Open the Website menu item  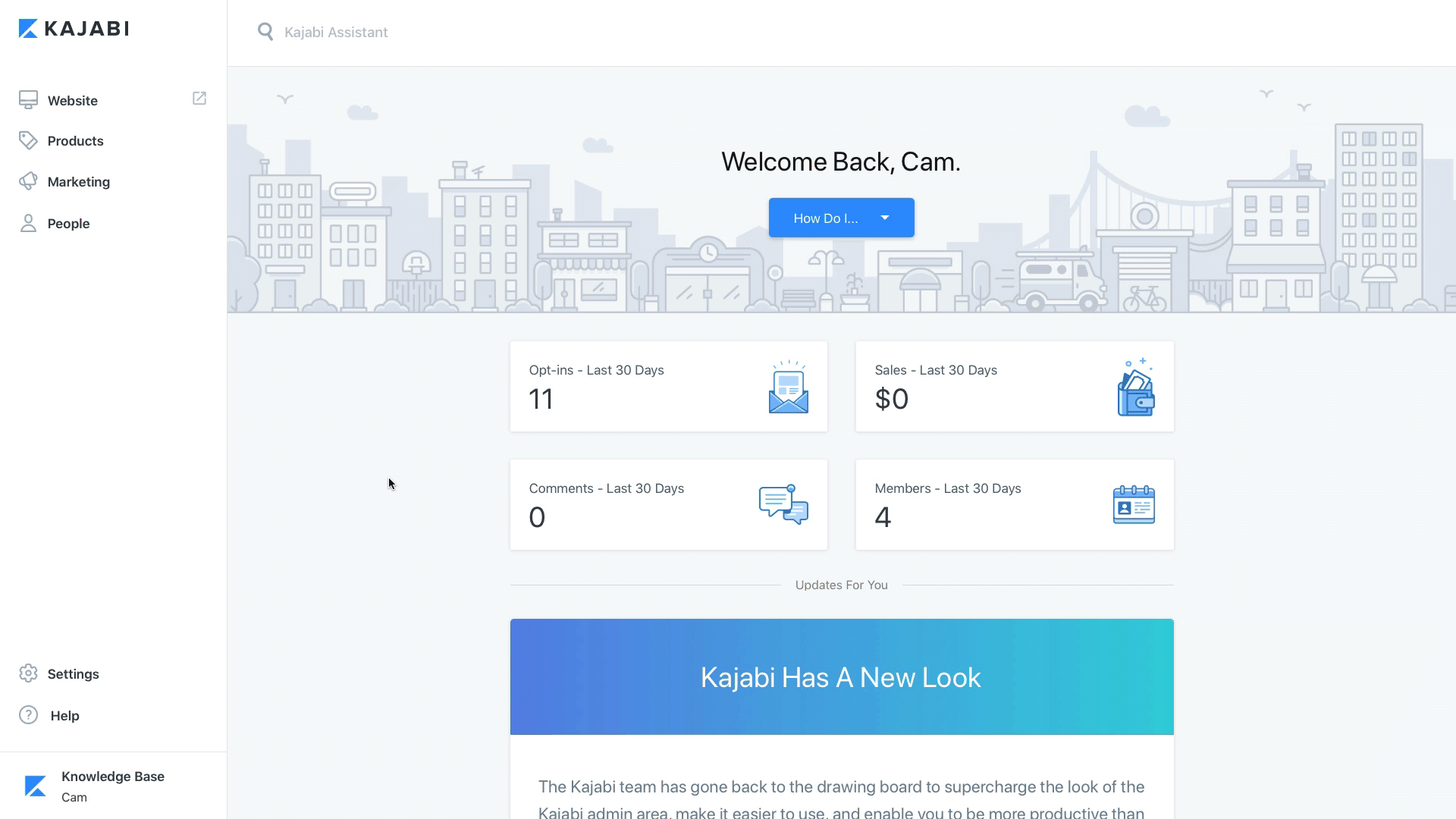pyautogui.click(x=73, y=101)
